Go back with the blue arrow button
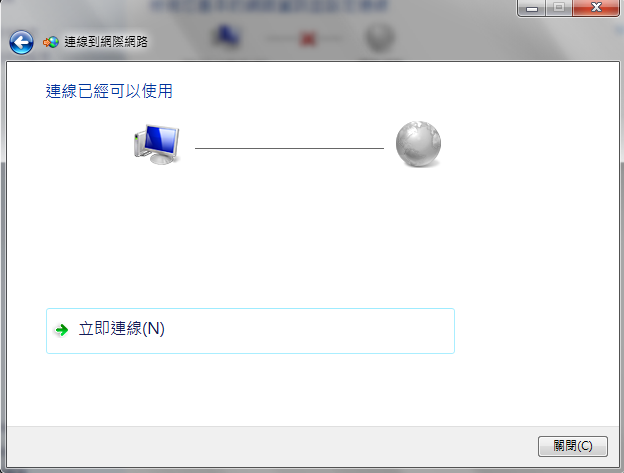This screenshot has width=624, height=473. coord(21,42)
